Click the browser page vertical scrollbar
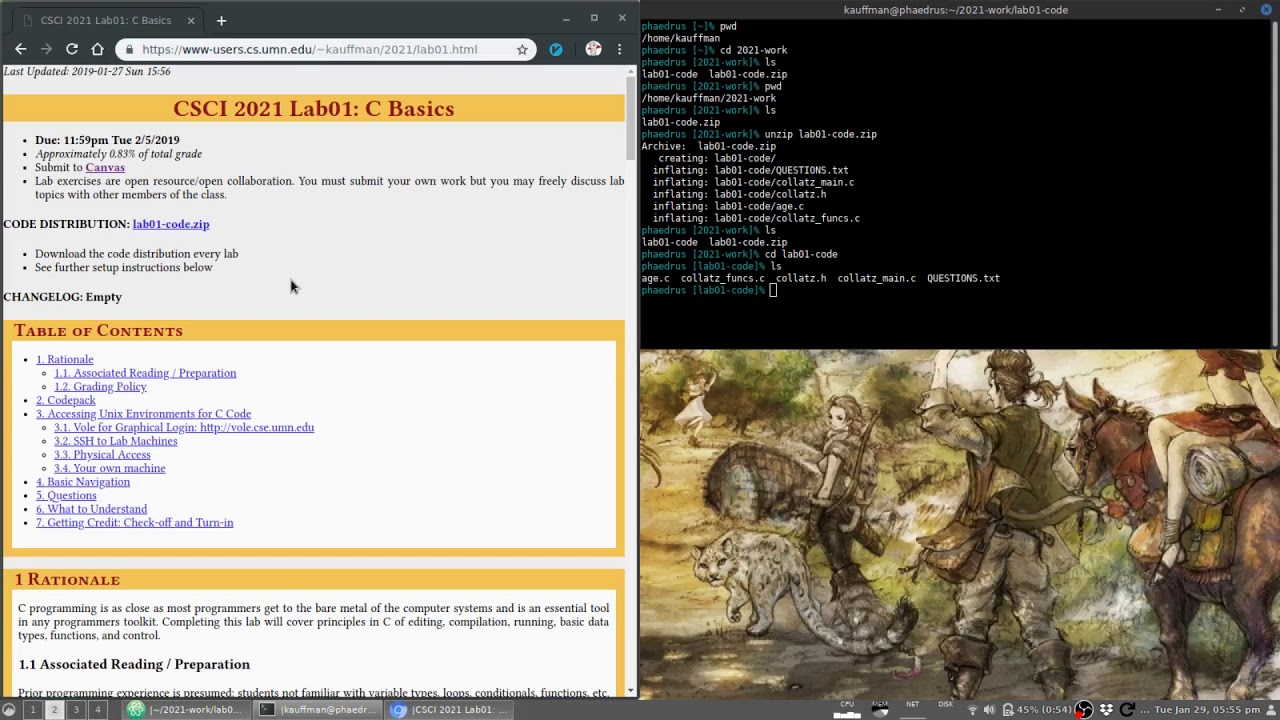The image size is (1280, 720). click(x=631, y=118)
